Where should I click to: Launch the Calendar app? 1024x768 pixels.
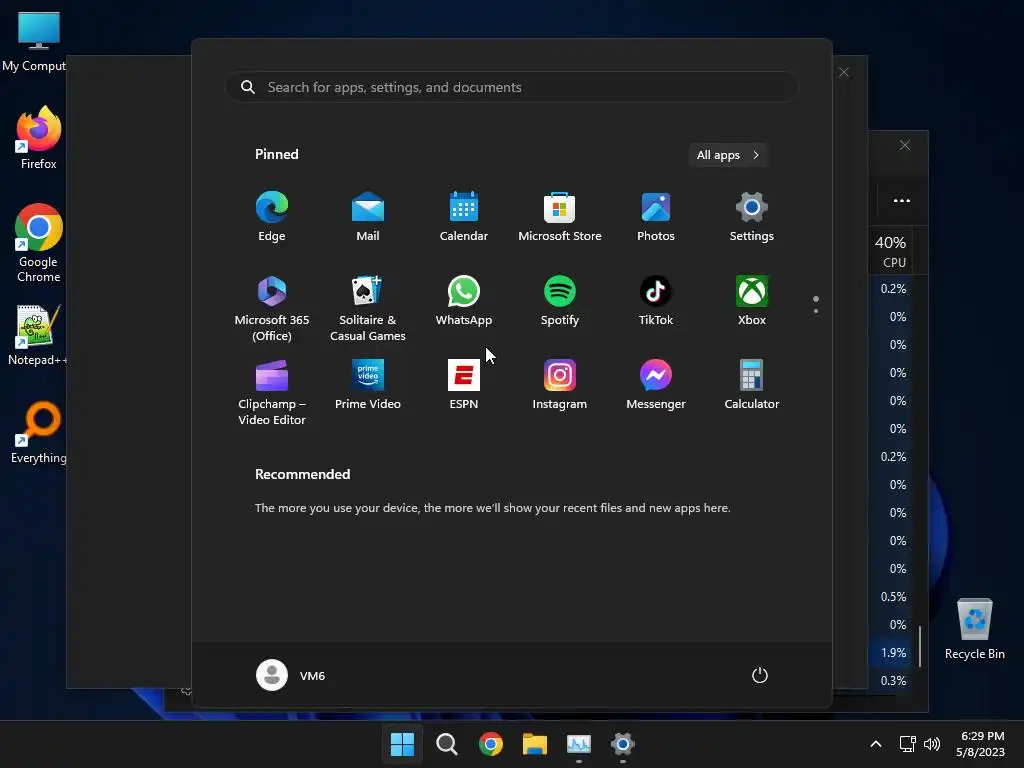tap(464, 217)
